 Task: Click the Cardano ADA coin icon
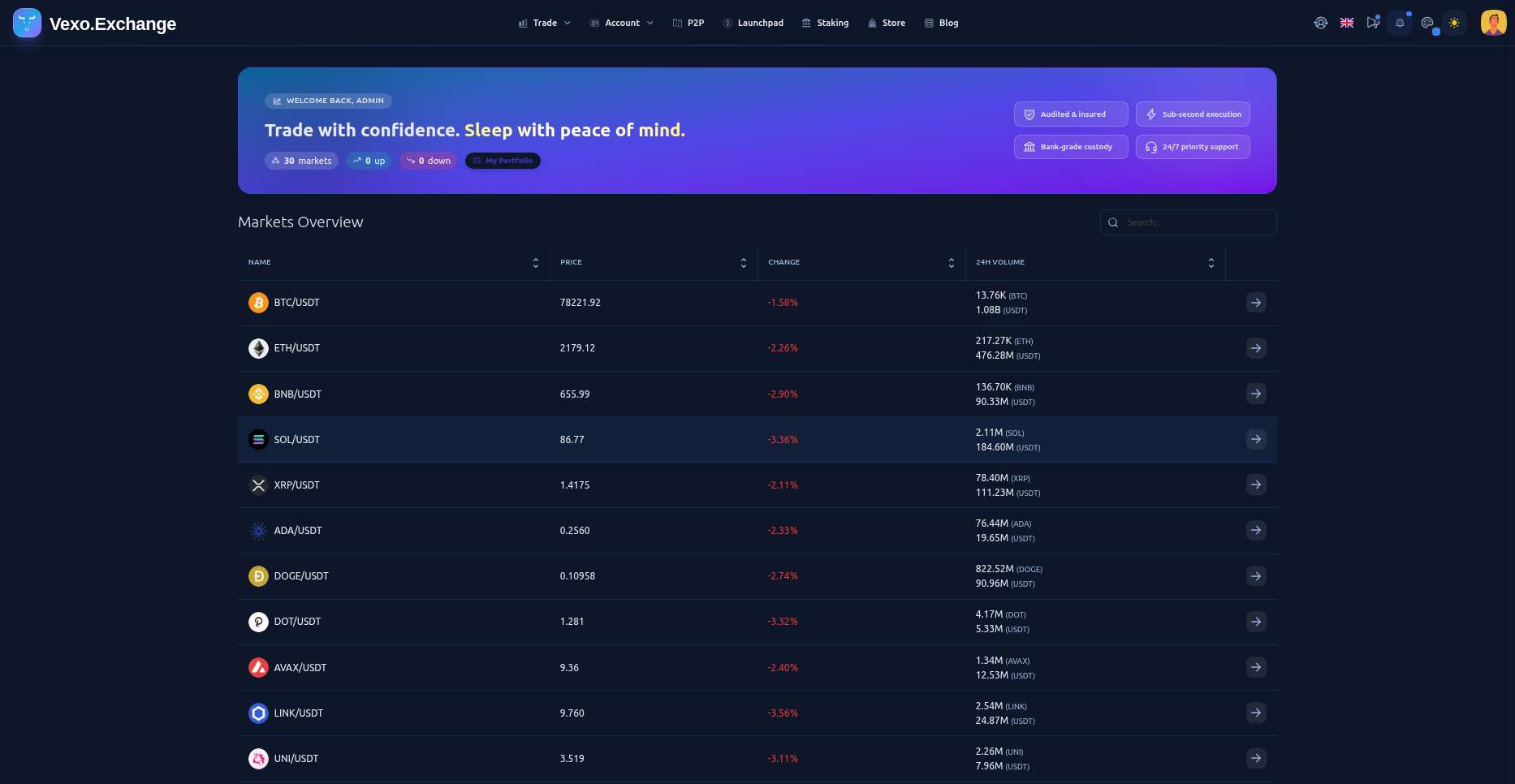tap(258, 531)
